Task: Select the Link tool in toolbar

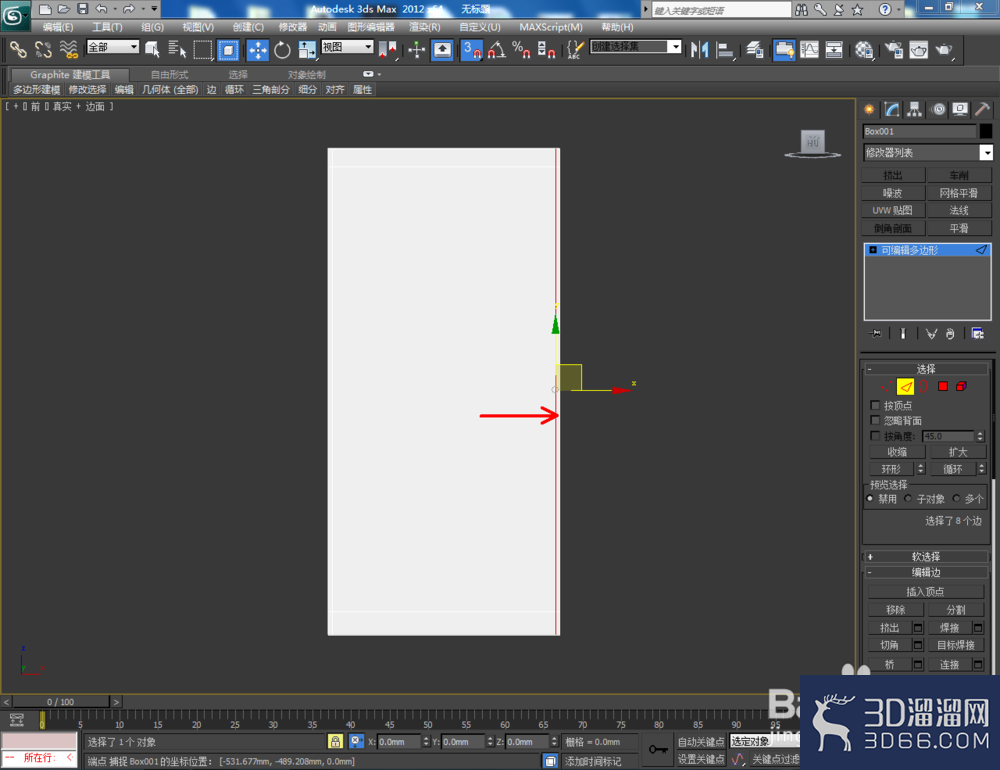Action: click(x=18, y=49)
